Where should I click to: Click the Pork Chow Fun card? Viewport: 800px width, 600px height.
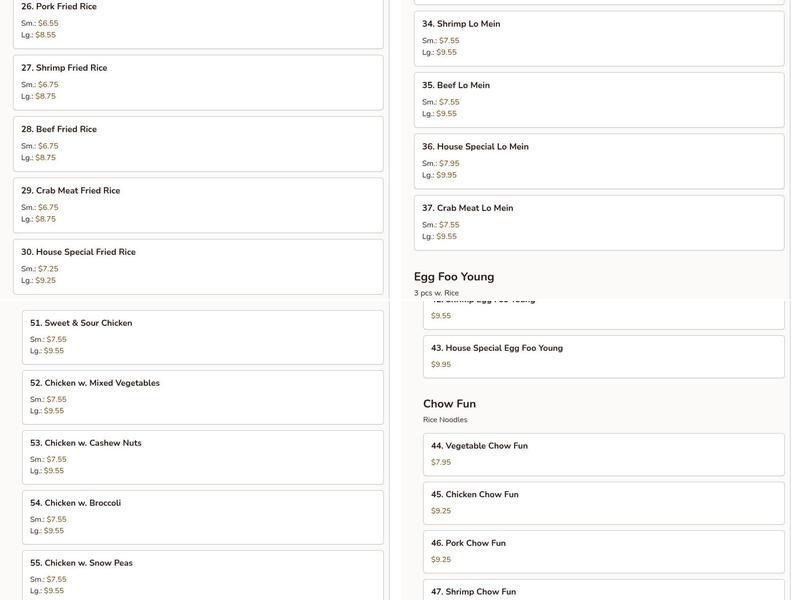[603, 551]
